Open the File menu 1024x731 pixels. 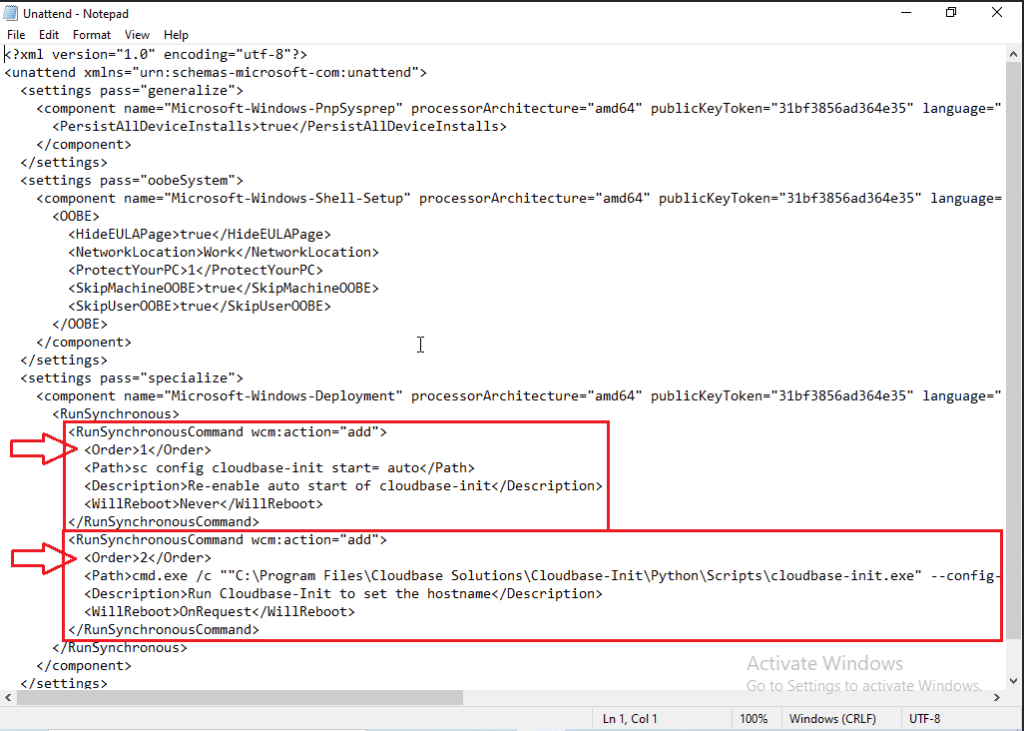16,34
